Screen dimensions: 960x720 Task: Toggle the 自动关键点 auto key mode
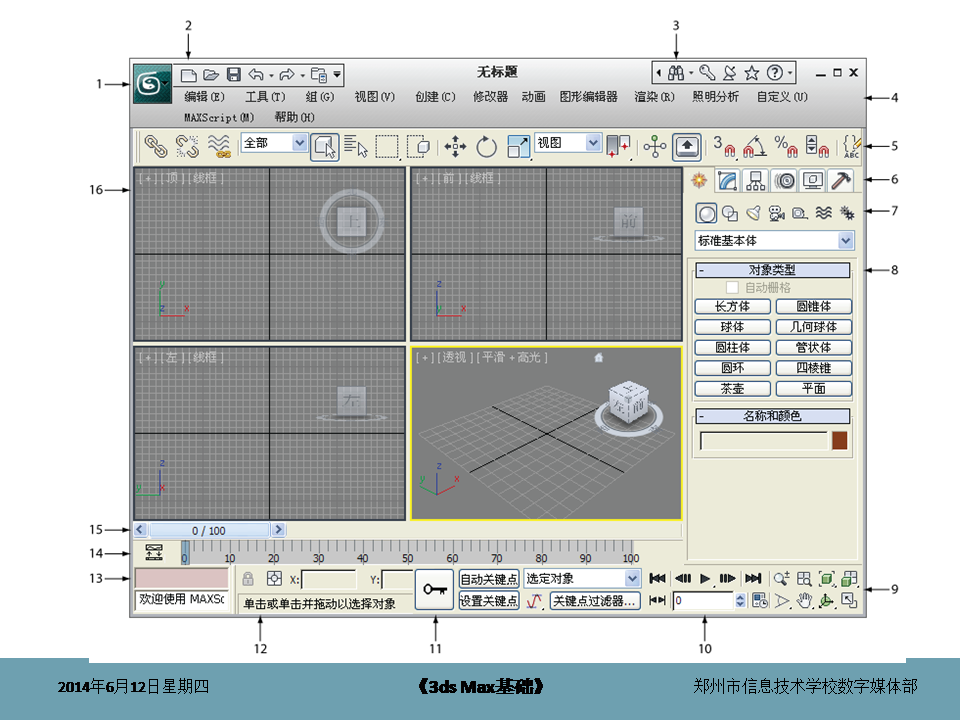point(488,579)
